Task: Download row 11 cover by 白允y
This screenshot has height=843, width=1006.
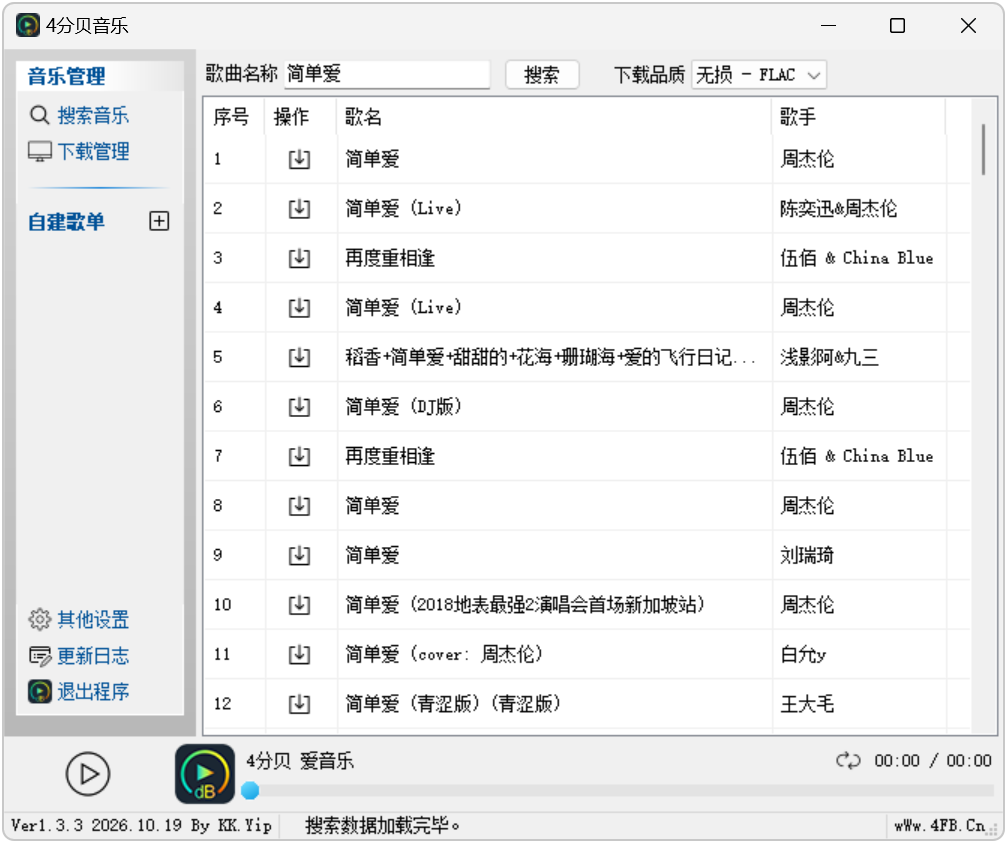Action: pyautogui.click(x=299, y=654)
